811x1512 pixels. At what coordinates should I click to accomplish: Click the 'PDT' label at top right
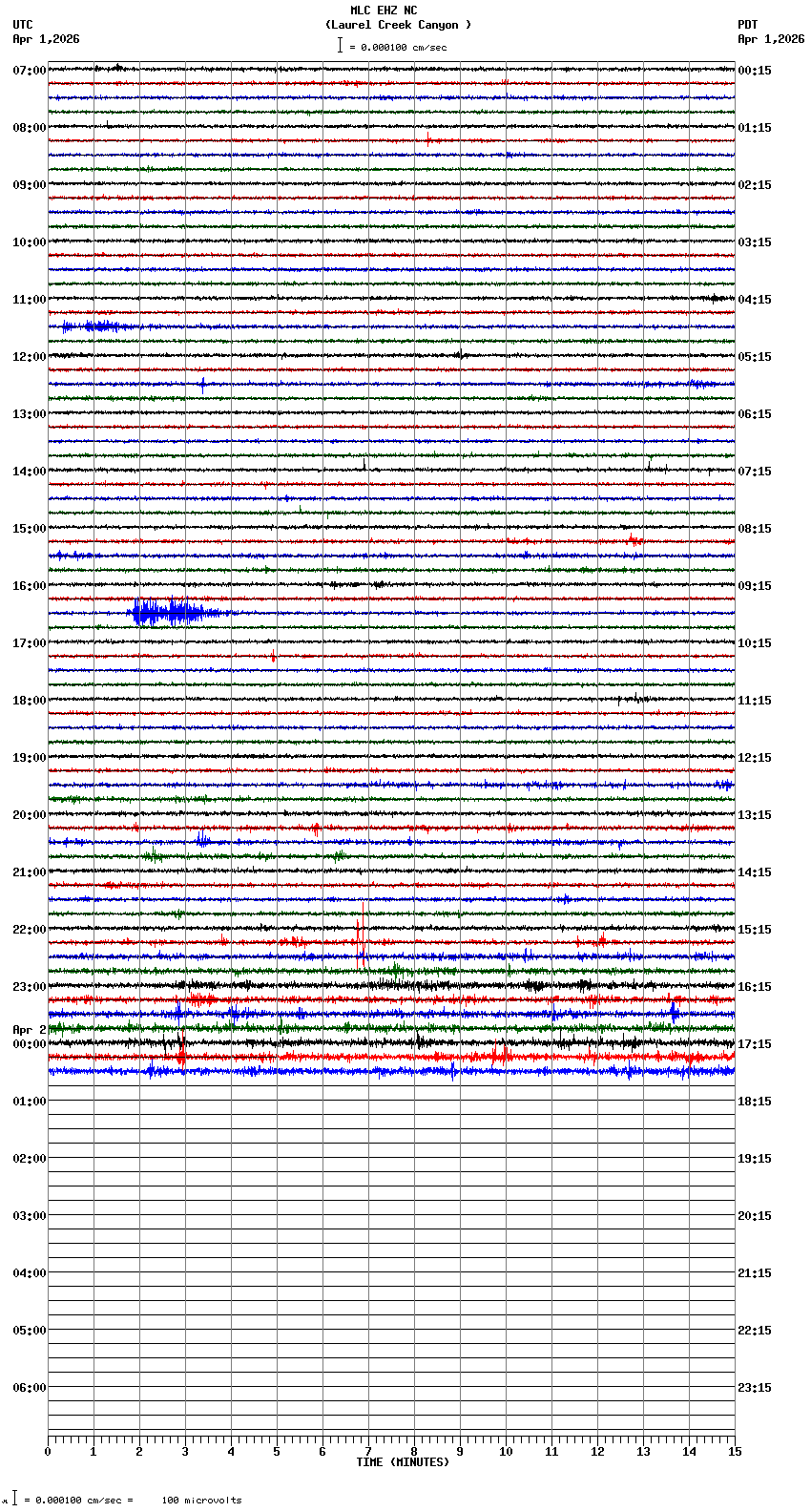tap(747, 25)
